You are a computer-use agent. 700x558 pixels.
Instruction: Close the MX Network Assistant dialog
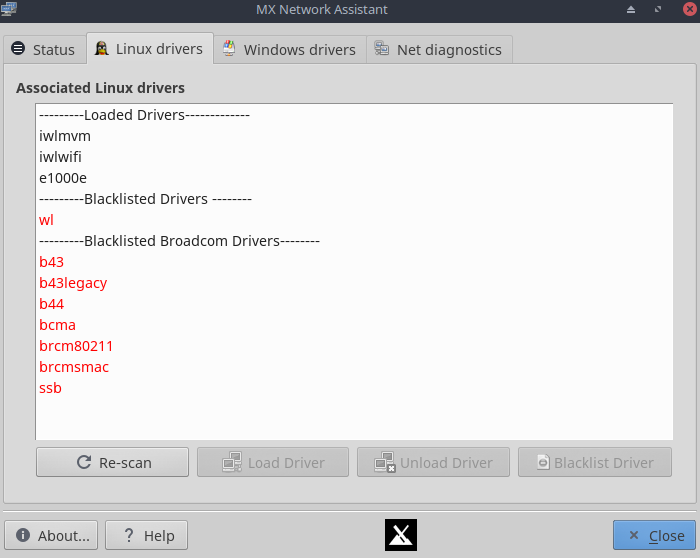pos(654,535)
